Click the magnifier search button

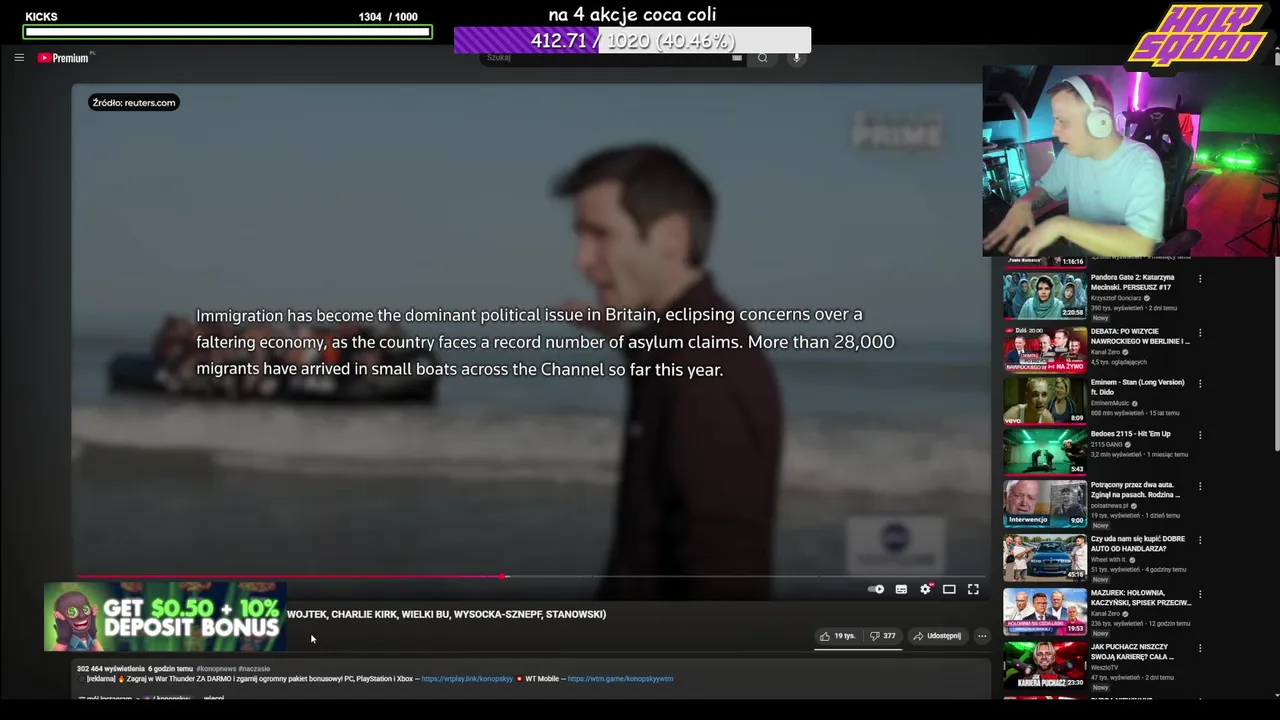pyautogui.click(x=763, y=58)
